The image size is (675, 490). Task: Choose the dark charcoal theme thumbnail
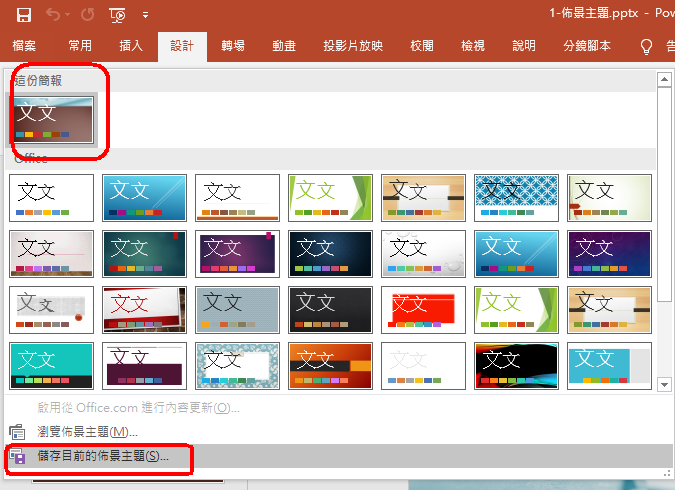[330, 310]
